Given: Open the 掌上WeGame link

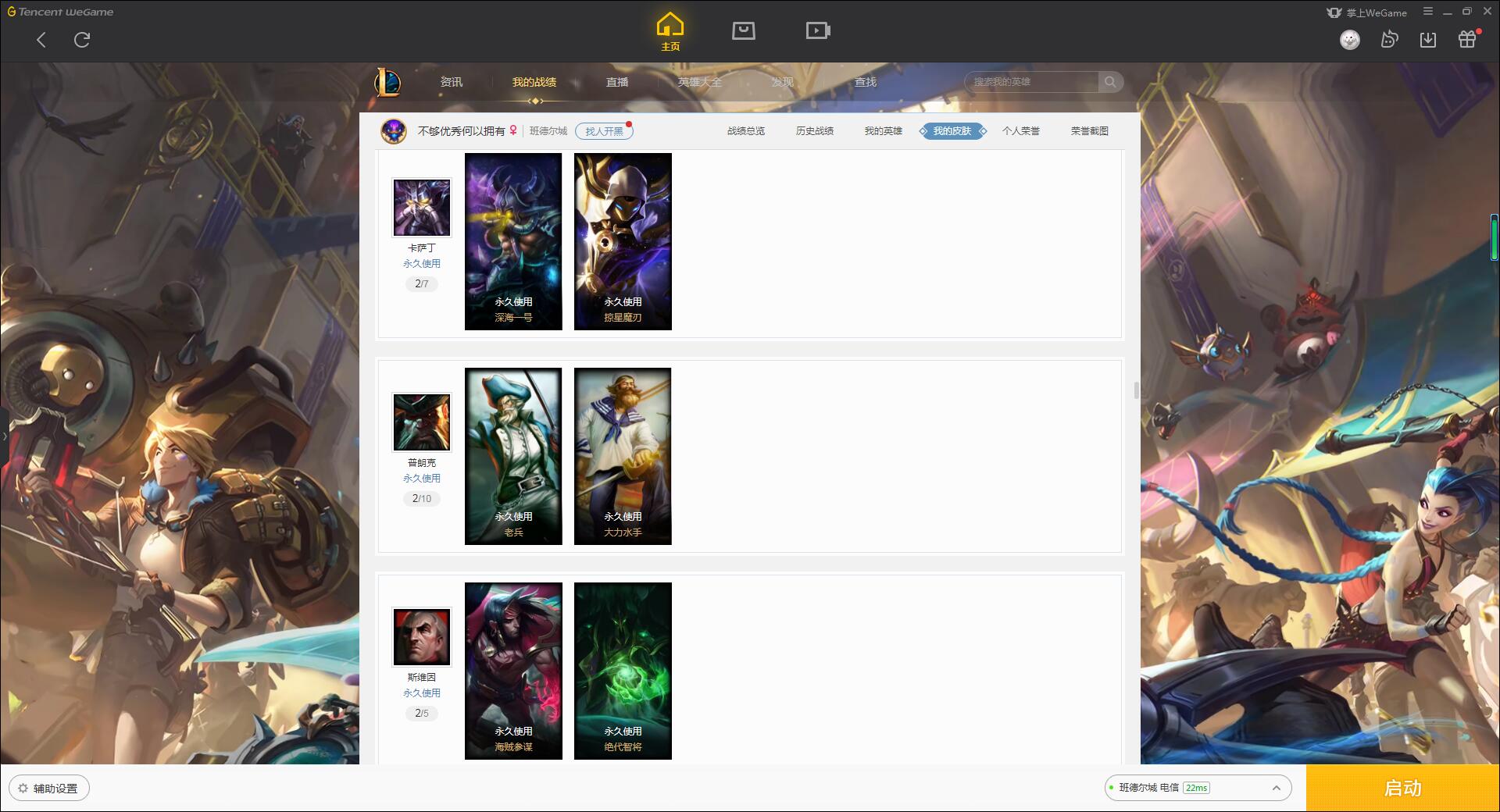Looking at the screenshot, I should tap(1366, 12).
